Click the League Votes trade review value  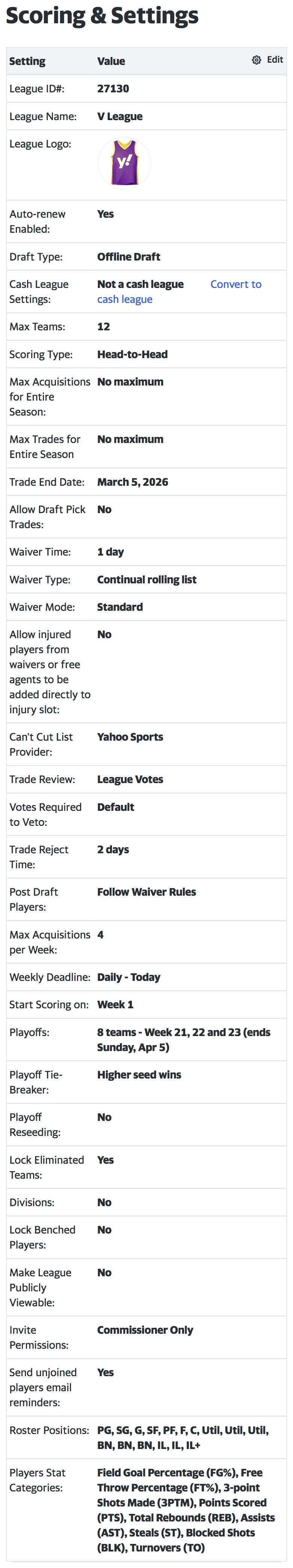(130, 780)
